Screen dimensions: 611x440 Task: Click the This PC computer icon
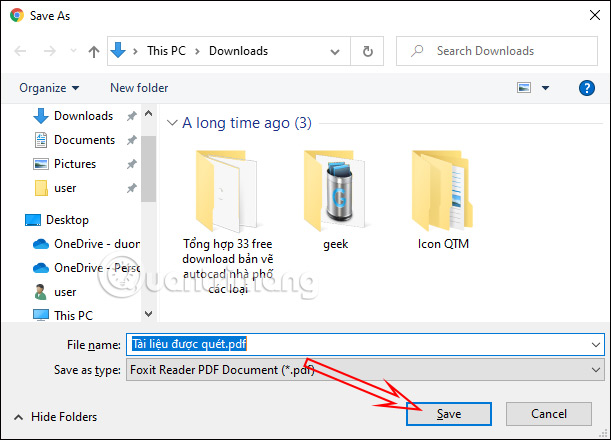pos(41,315)
